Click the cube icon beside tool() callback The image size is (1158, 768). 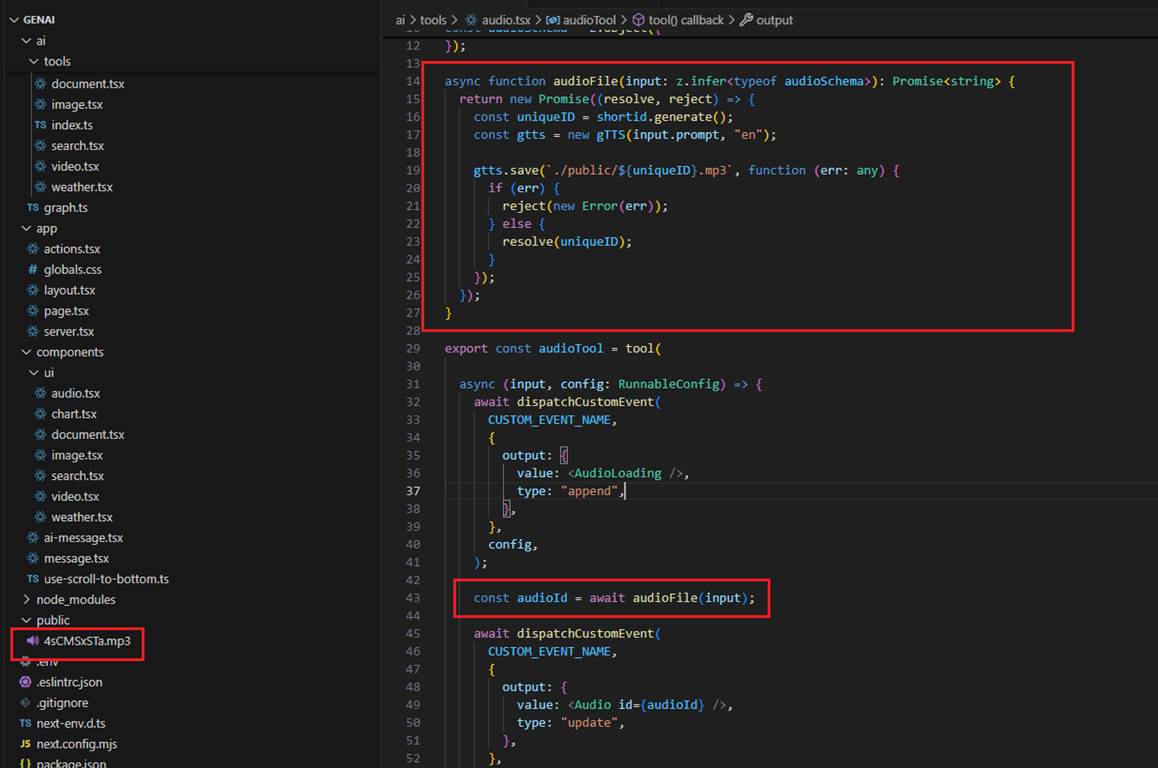tap(639, 20)
